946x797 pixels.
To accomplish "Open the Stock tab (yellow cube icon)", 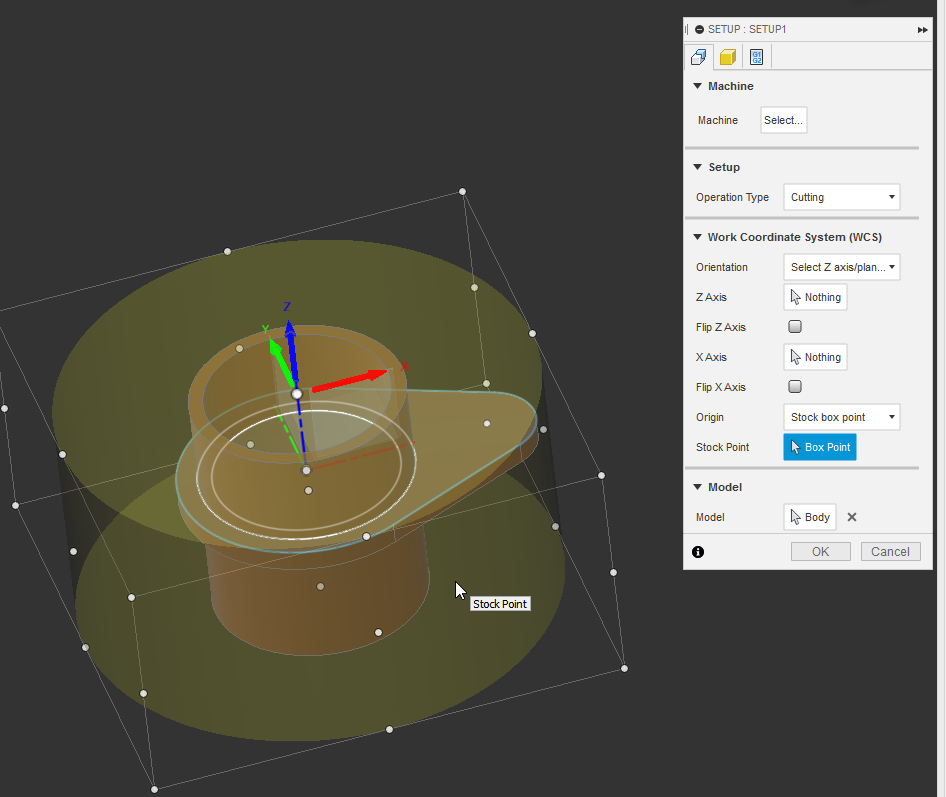I will point(727,57).
